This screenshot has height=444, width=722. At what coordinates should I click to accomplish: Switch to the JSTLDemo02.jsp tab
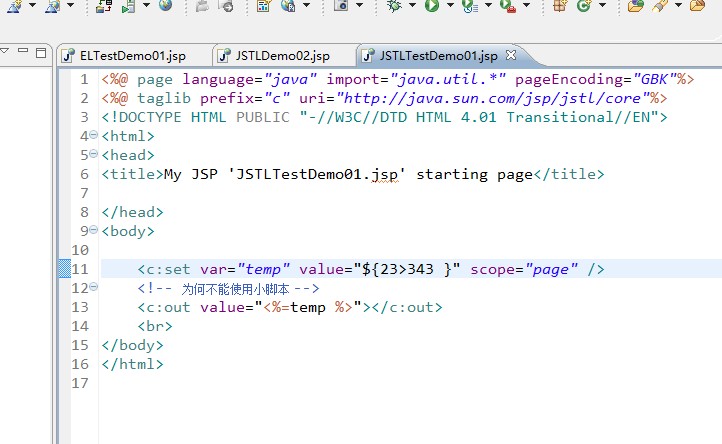pos(280,55)
